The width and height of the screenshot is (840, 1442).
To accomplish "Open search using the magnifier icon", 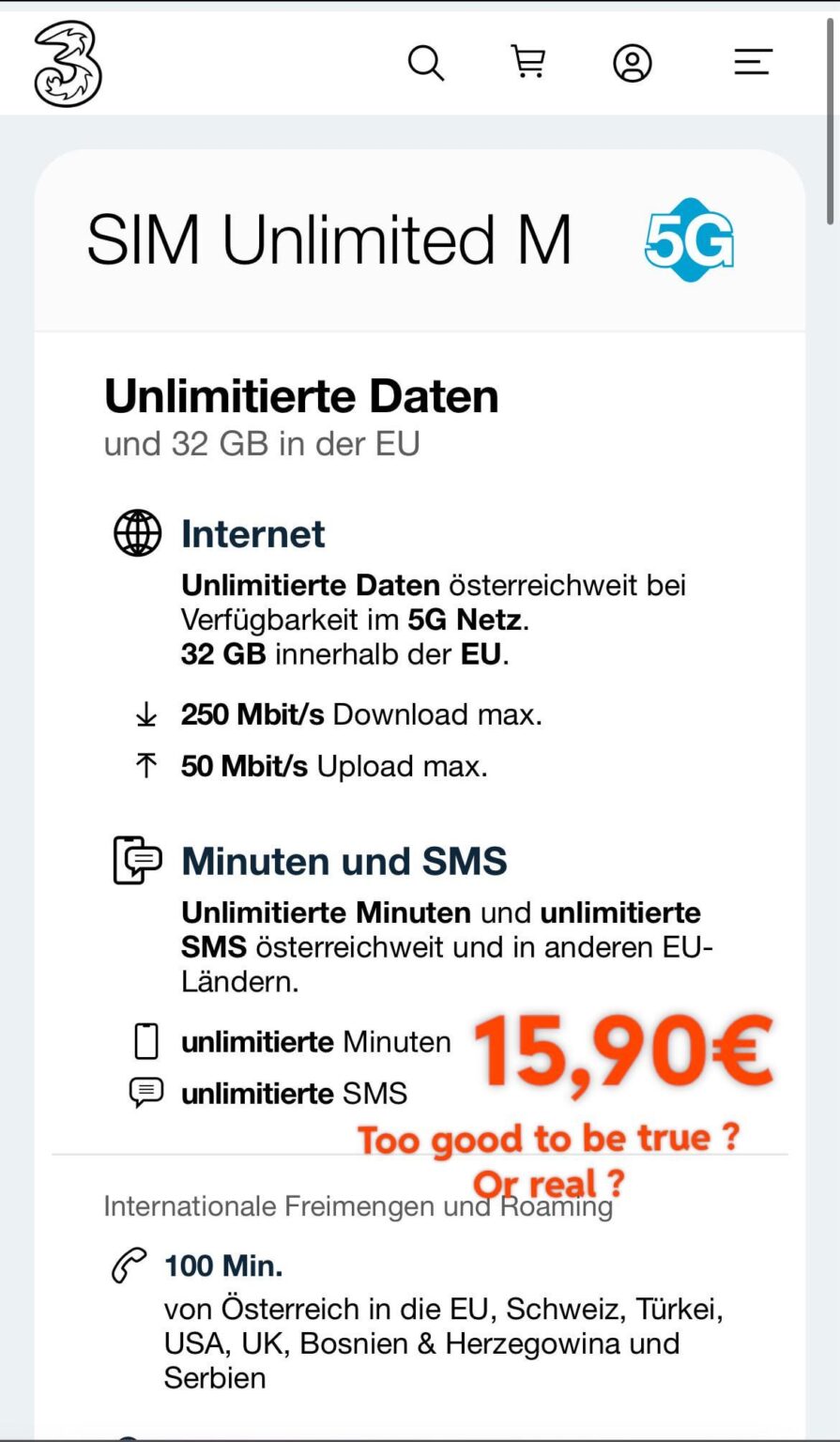I will coord(426,62).
